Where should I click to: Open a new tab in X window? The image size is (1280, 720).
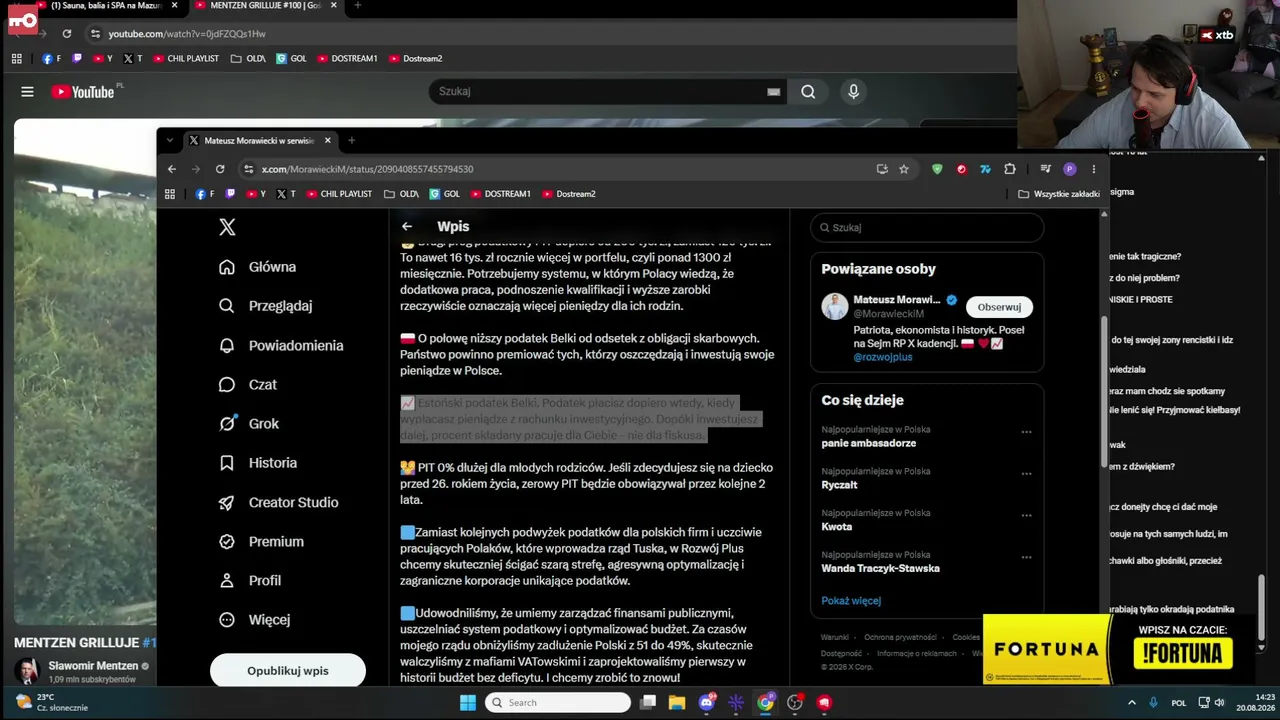[x=351, y=140]
